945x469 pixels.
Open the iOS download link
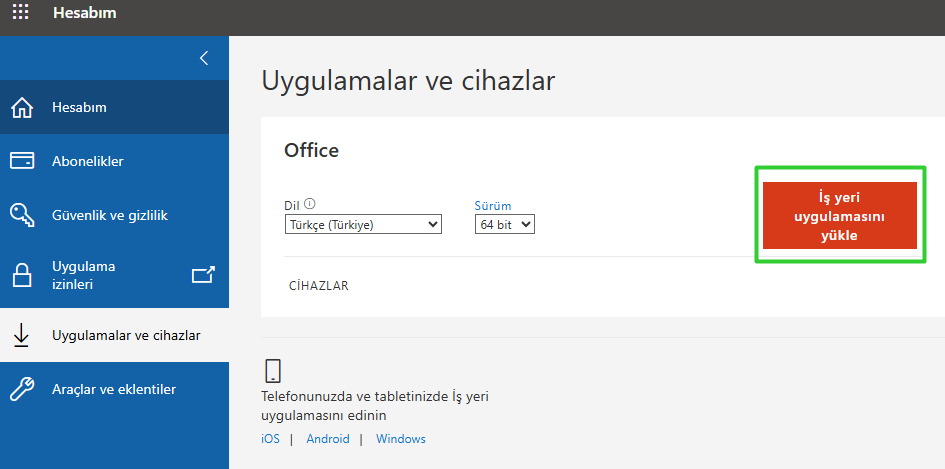pyautogui.click(x=271, y=439)
